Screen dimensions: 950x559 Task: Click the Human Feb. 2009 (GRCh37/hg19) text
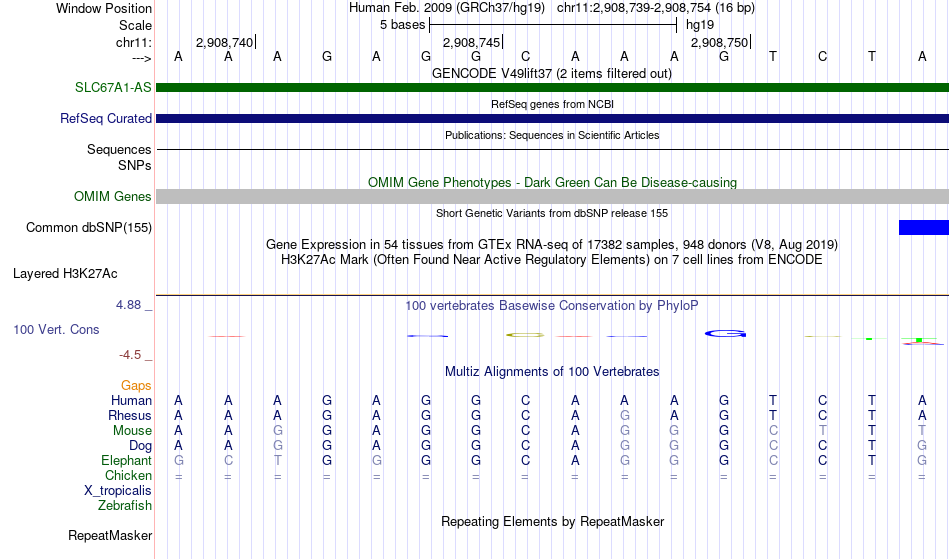[447, 8]
